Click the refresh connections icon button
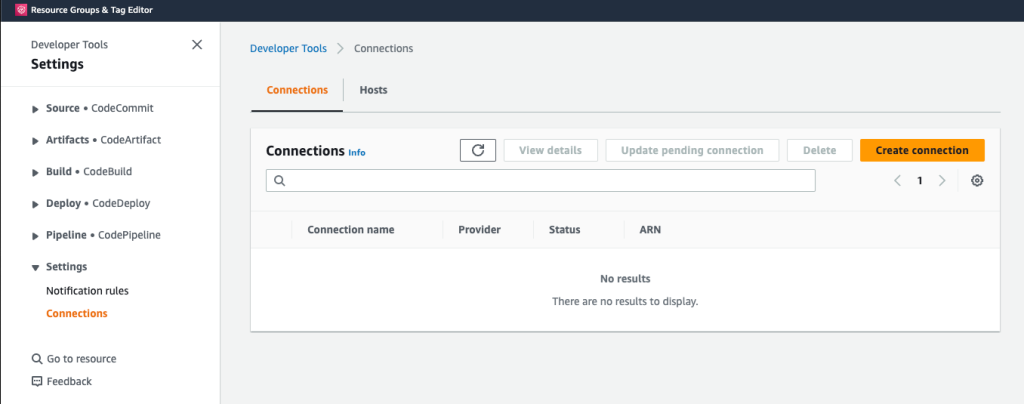 click(x=478, y=150)
